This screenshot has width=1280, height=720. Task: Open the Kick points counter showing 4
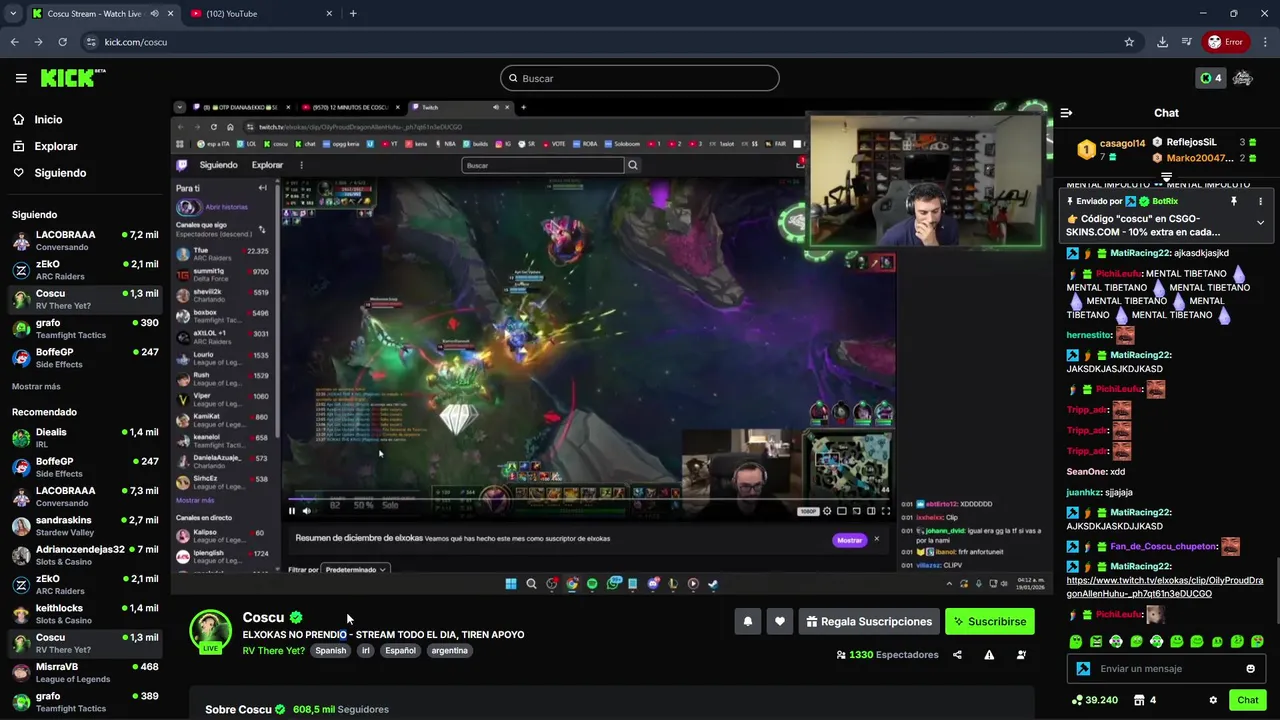pyautogui.click(x=1211, y=78)
